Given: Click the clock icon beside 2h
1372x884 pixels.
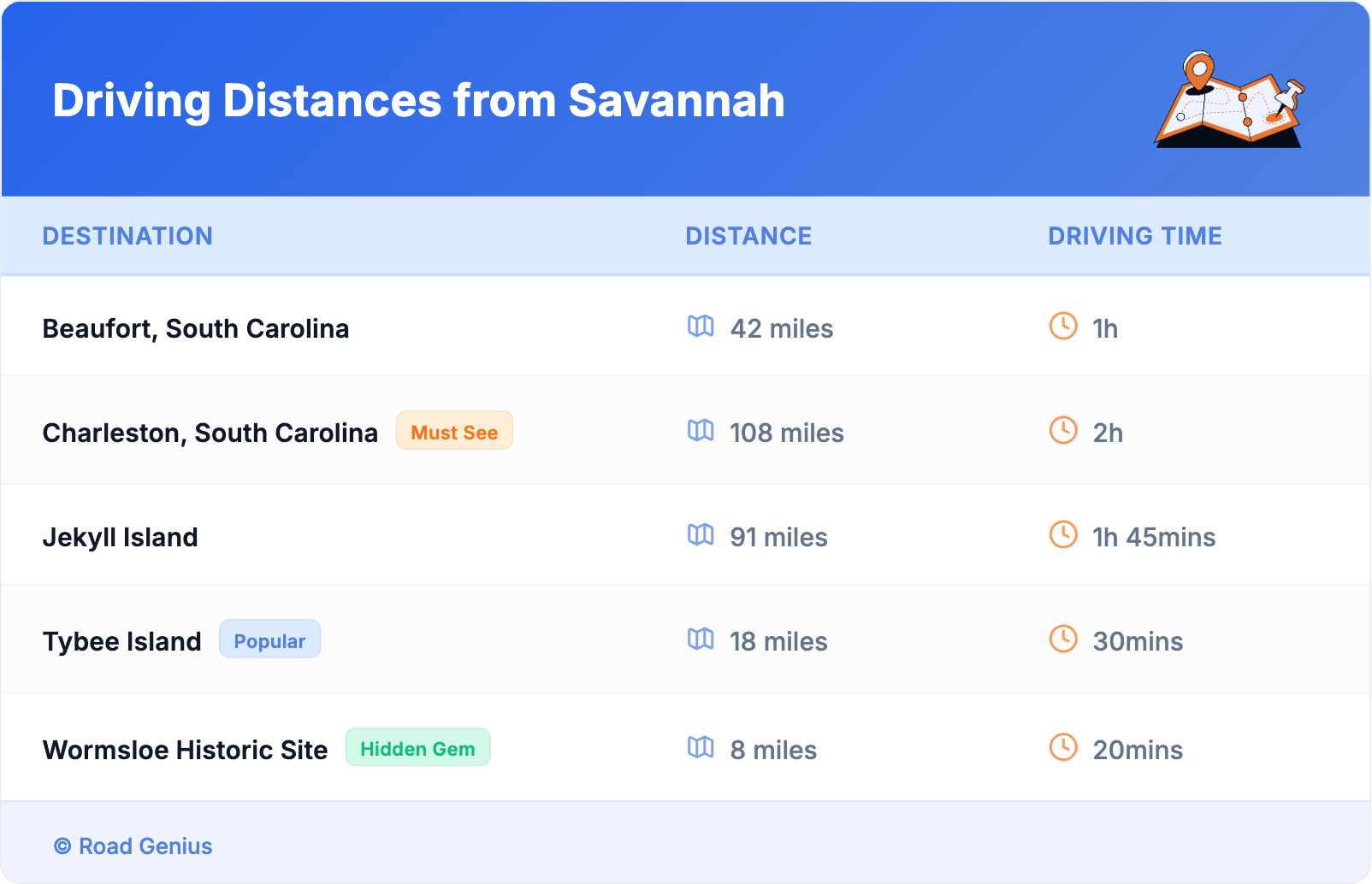Looking at the screenshot, I should 1063,431.
